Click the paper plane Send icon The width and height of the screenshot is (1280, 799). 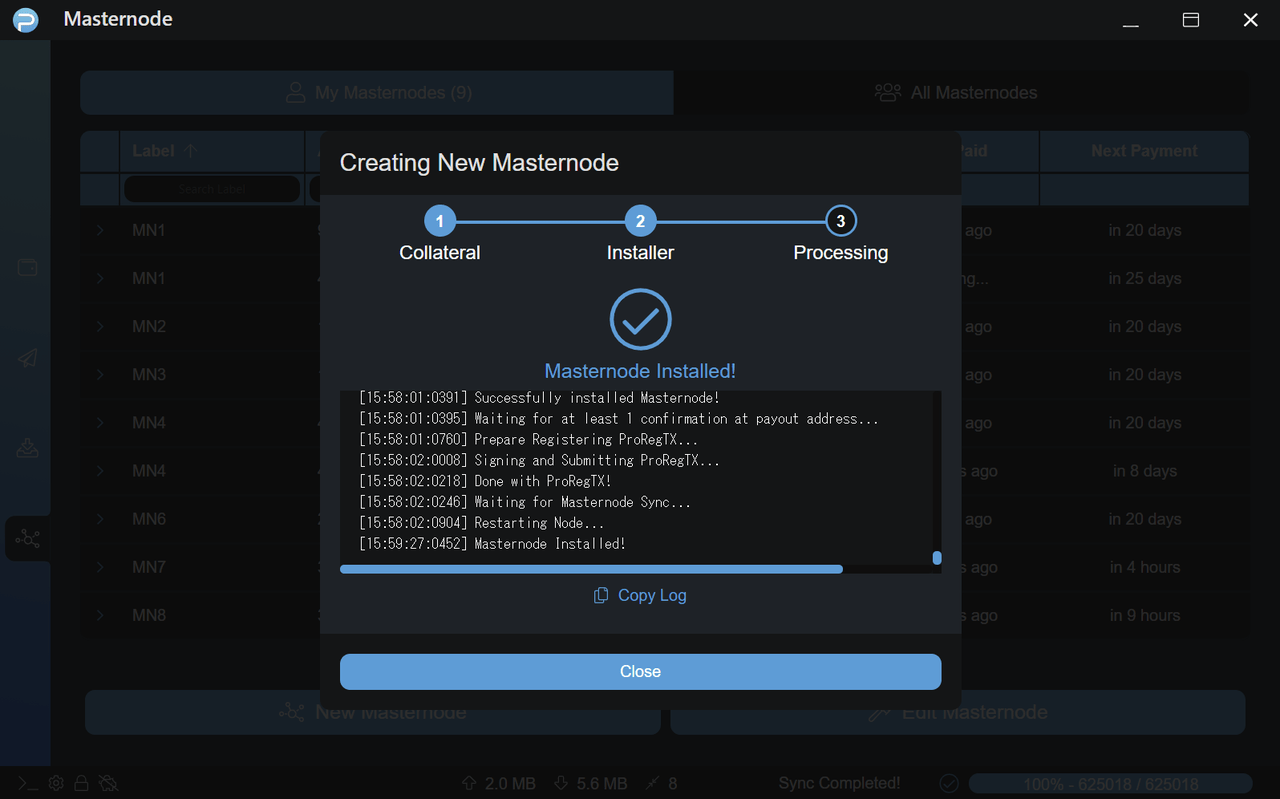point(27,359)
